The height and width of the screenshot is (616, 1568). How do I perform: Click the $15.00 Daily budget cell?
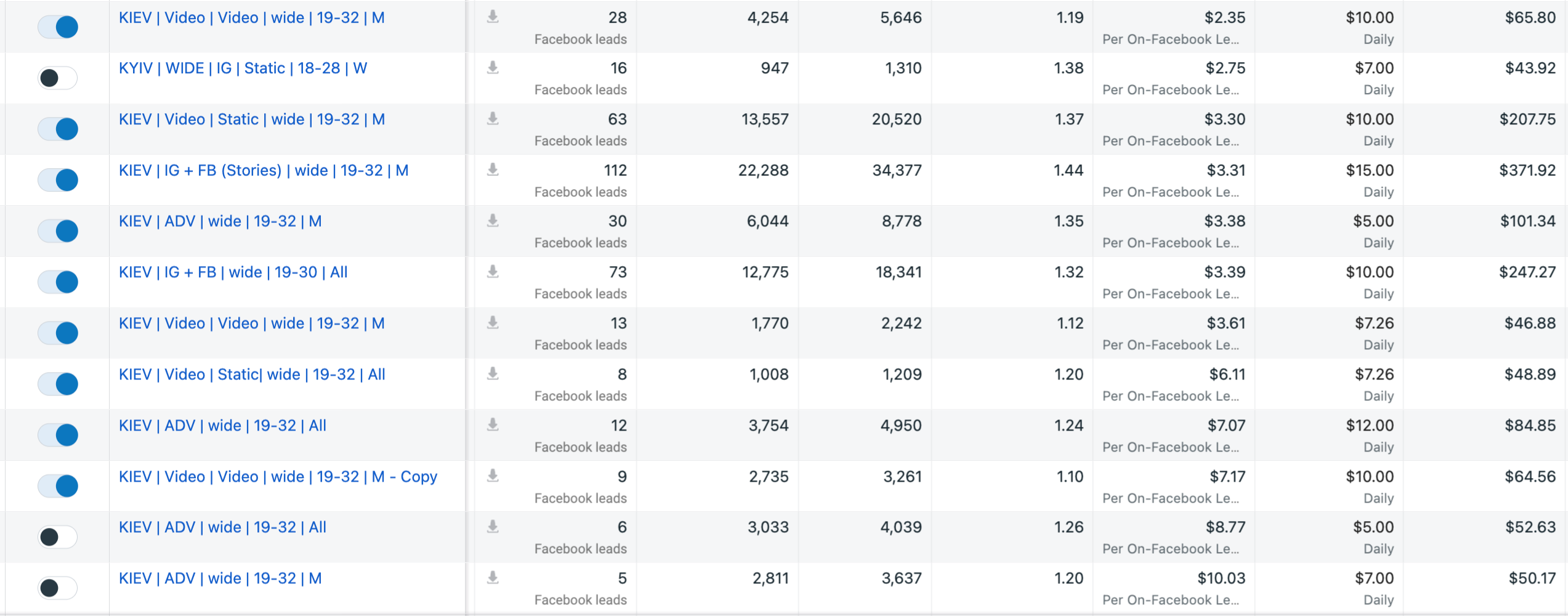(x=1329, y=180)
